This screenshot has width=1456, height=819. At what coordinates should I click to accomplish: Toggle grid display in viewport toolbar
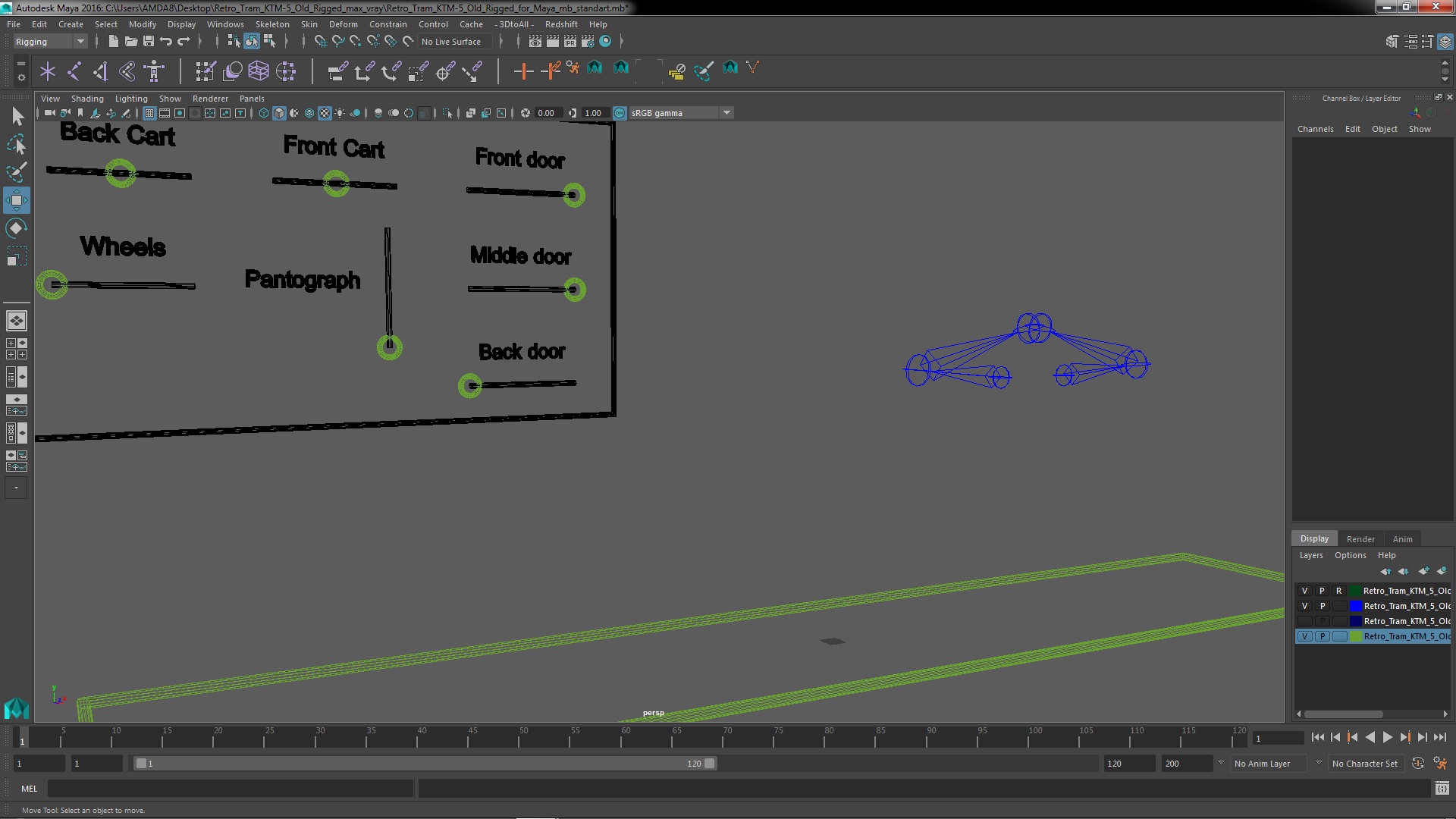pos(149,113)
